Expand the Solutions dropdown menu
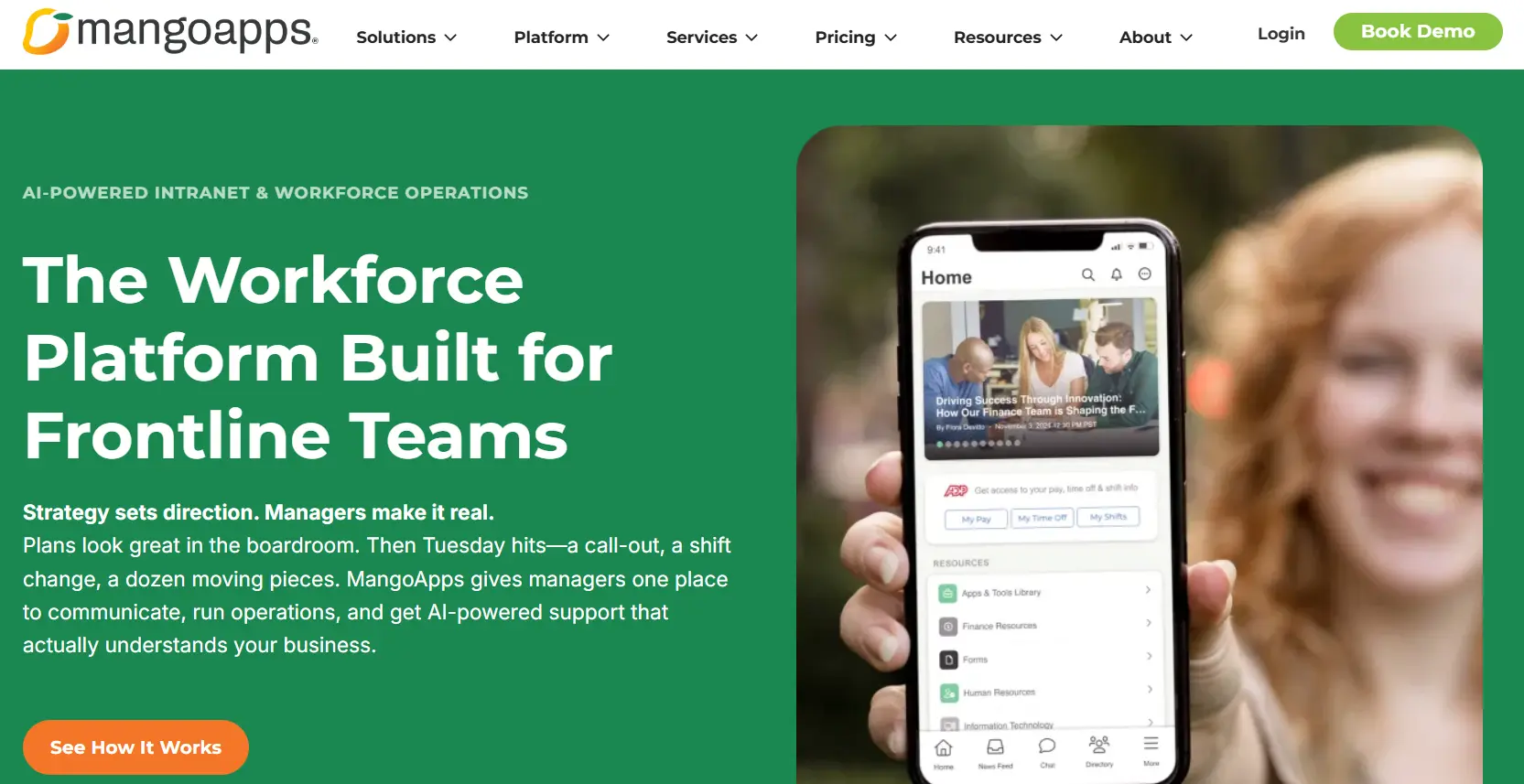Screen dimensions: 1524x784 [x=406, y=38]
